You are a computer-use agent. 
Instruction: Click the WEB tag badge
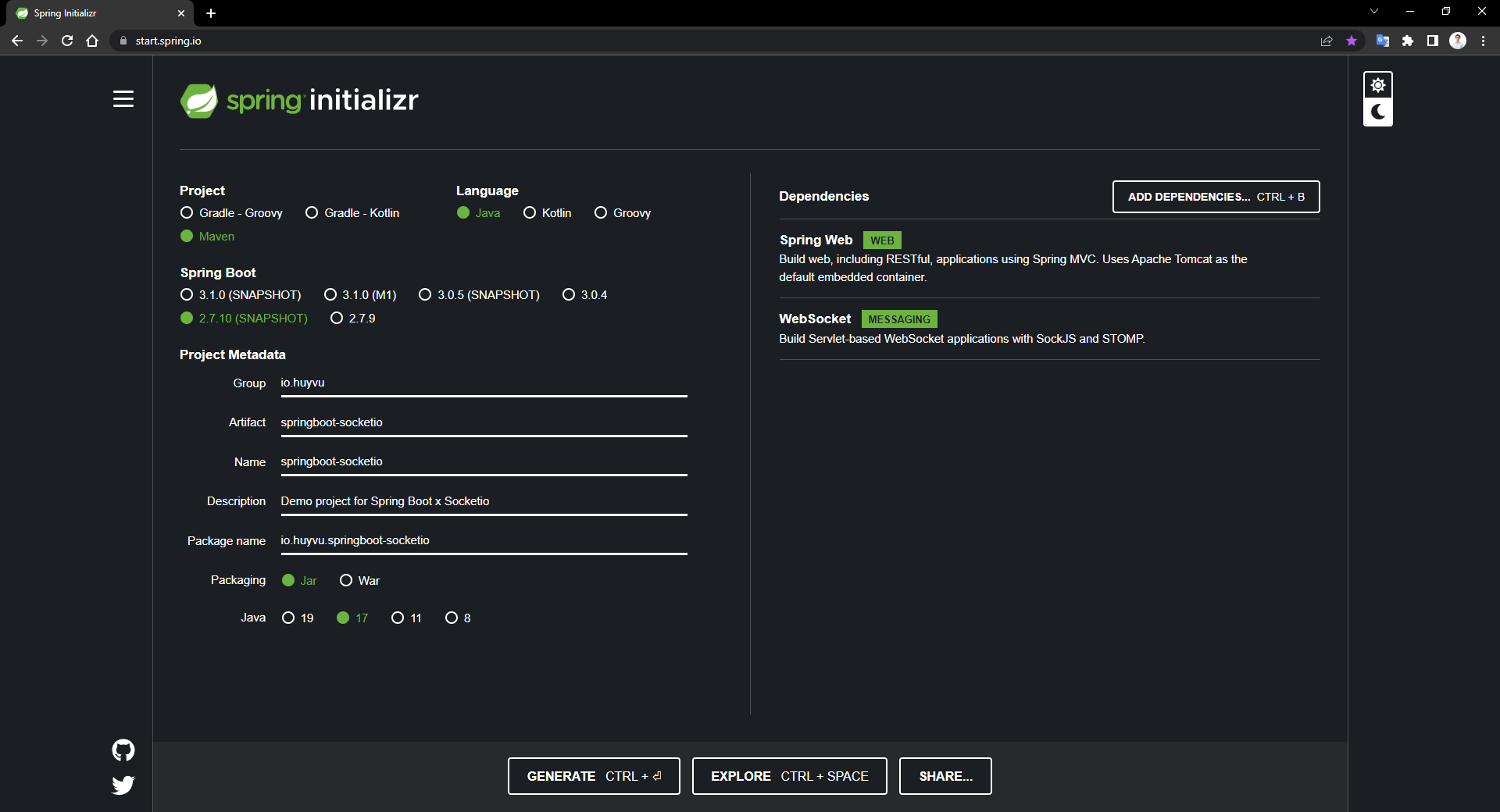pos(882,240)
